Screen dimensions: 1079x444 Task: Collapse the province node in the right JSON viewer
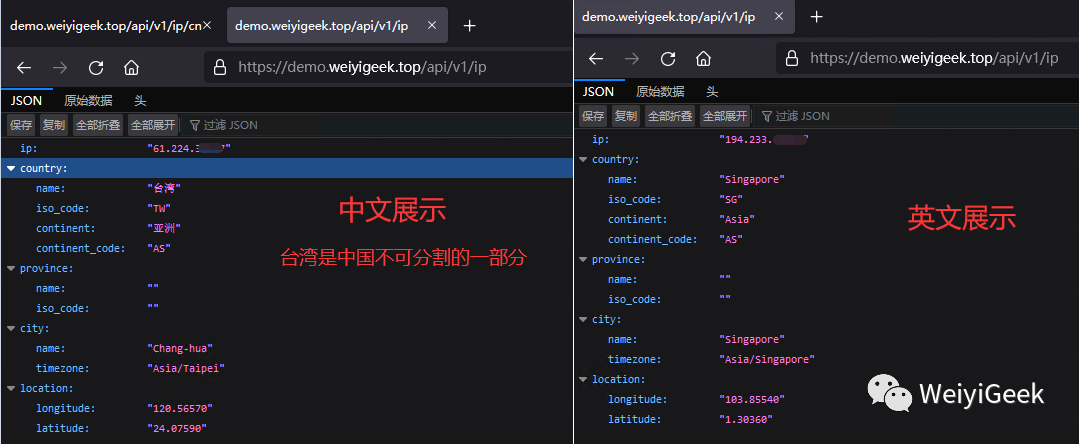click(x=583, y=260)
